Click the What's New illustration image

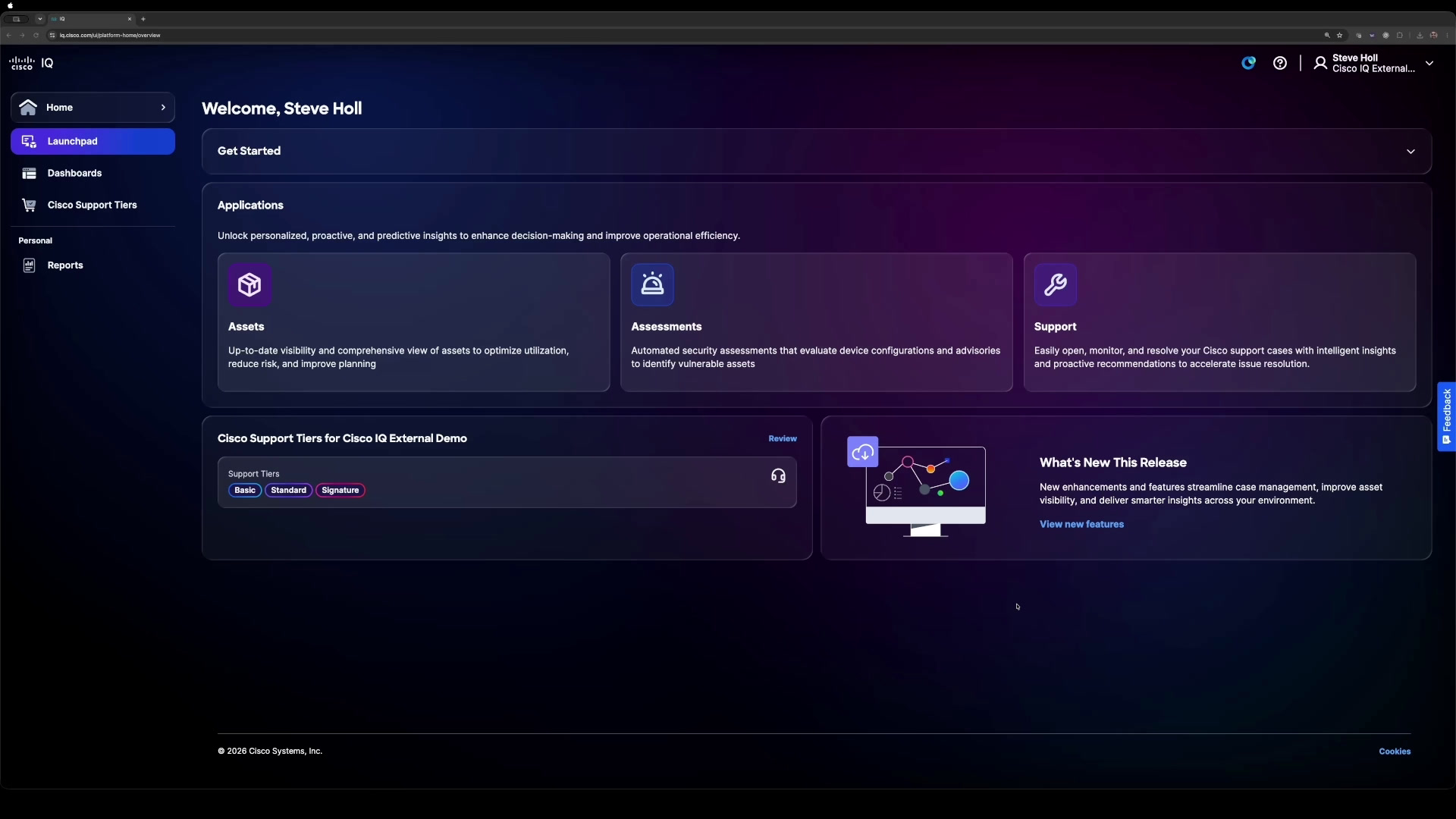(917, 486)
